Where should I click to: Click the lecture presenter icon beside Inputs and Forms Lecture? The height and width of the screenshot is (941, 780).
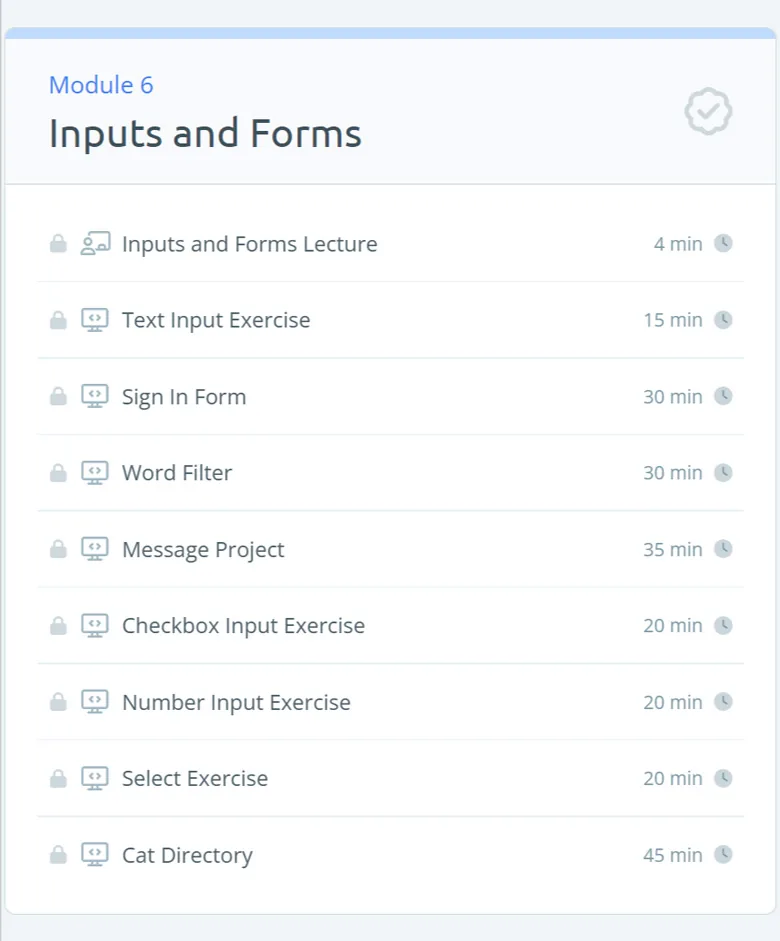95,244
